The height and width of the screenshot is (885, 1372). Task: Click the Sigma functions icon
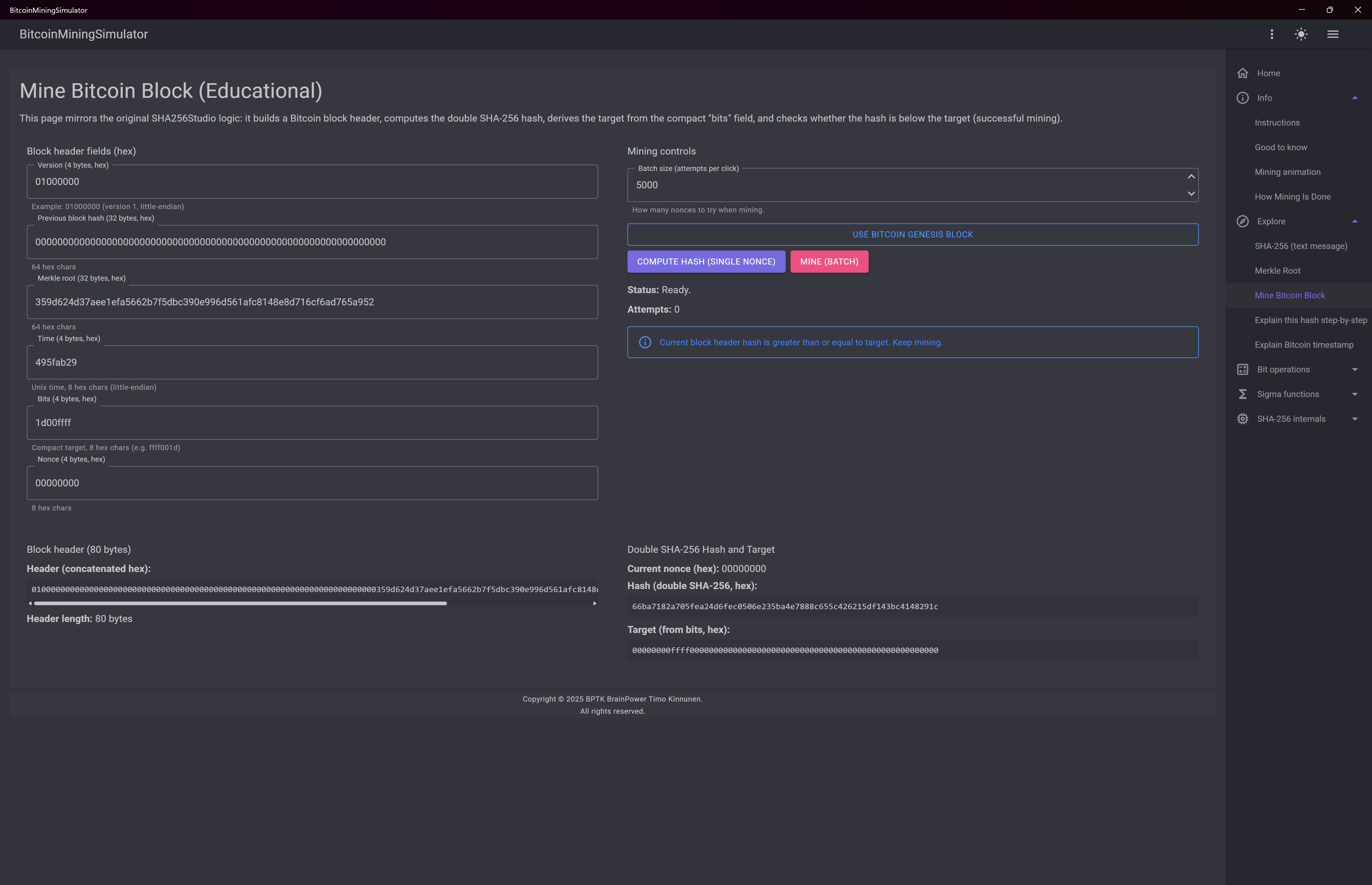pos(1243,394)
